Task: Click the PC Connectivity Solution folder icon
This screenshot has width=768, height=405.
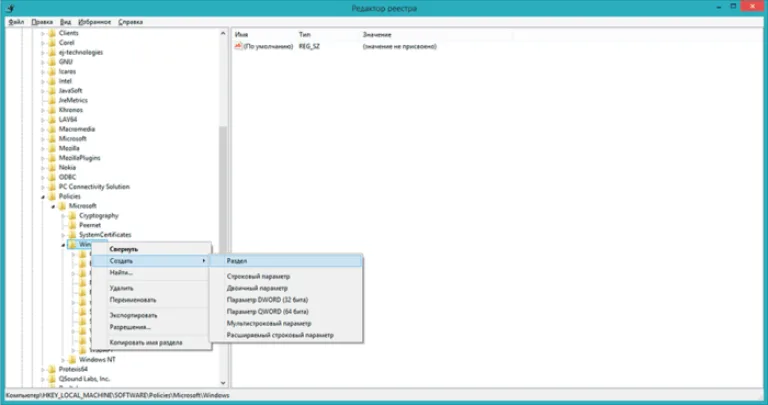Action: click(x=52, y=187)
